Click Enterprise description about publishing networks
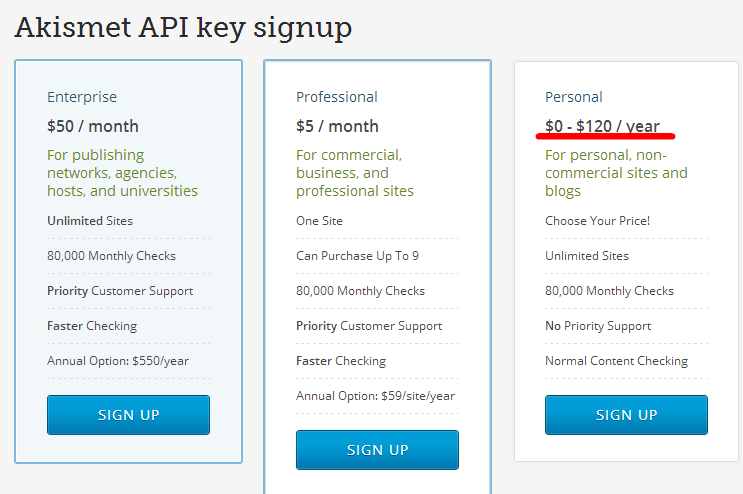The width and height of the screenshot is (743, 494). pos(122,173)
